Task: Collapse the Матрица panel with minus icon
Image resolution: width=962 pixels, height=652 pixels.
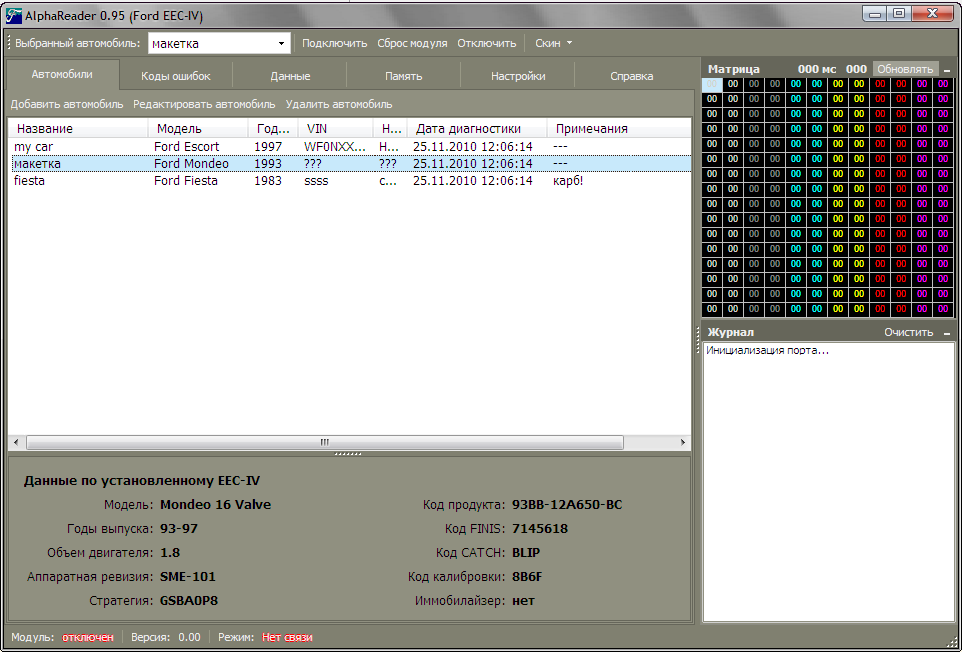Action: [947, 70]
